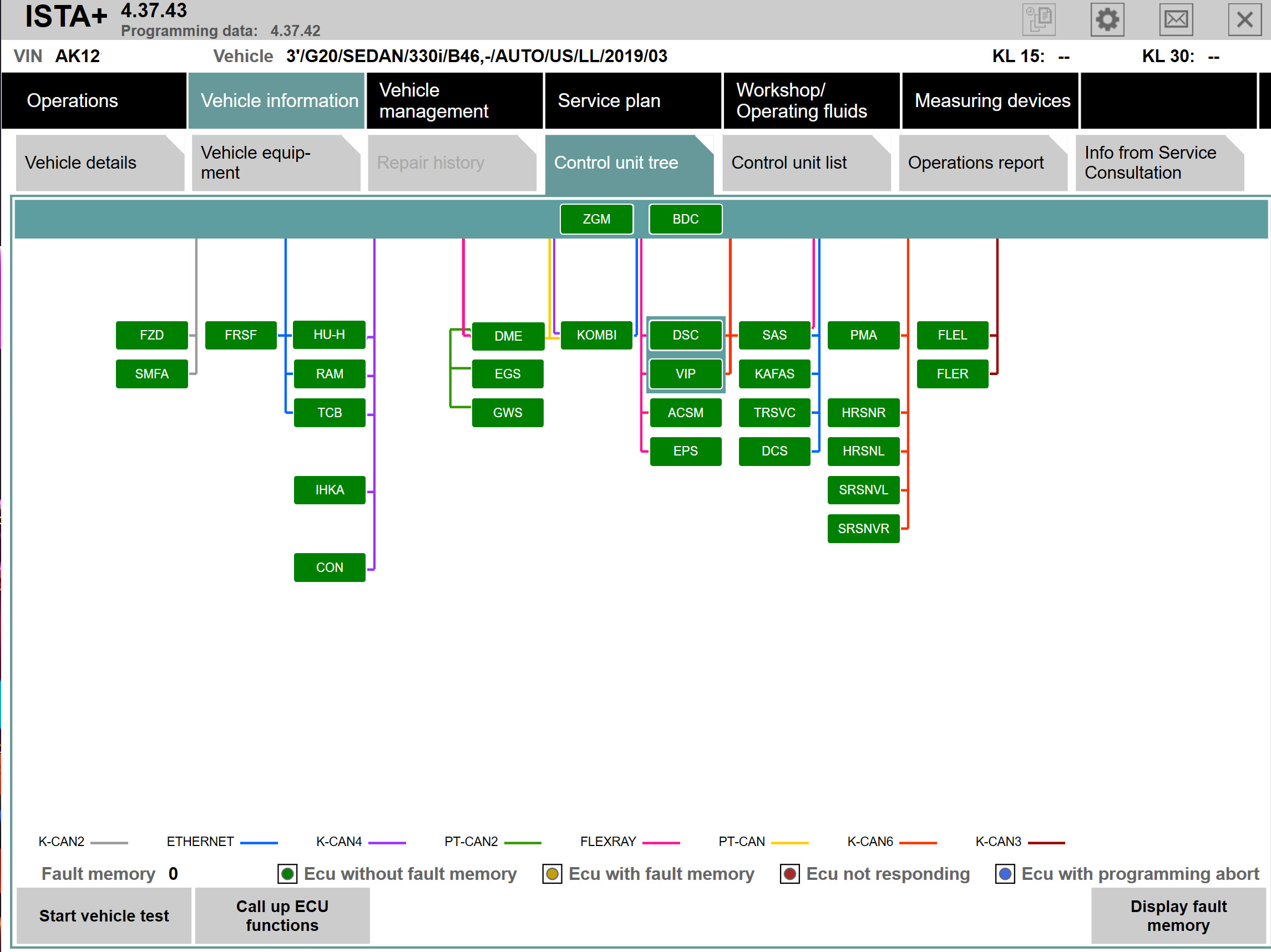Open Workshop/Operating fluids tab
The height and width of the screenshot is (952, 1271).
811,100
